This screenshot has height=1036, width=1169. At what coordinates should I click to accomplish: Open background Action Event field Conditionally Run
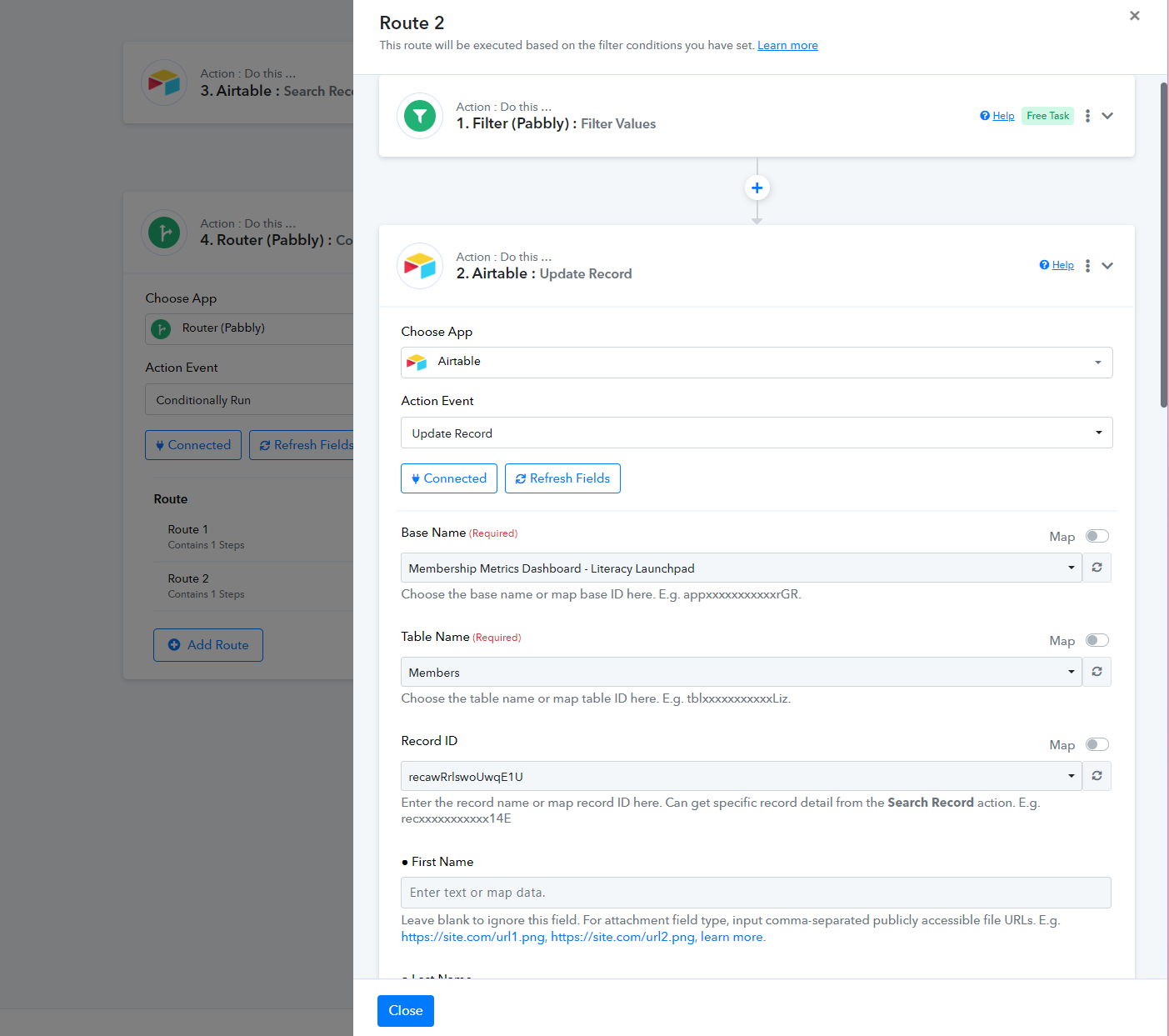click(x=249, y=399)
